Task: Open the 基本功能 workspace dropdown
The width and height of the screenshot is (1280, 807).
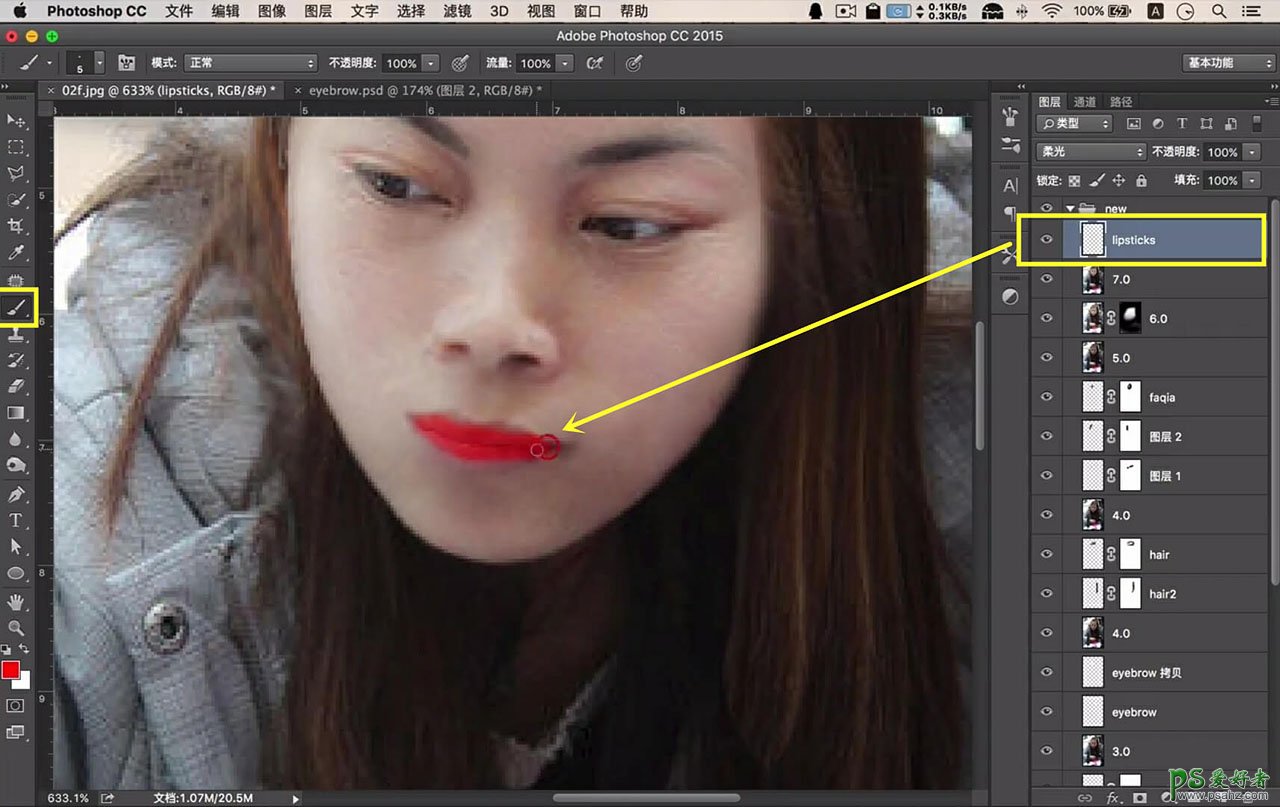Action: [x=1227, y=63]
